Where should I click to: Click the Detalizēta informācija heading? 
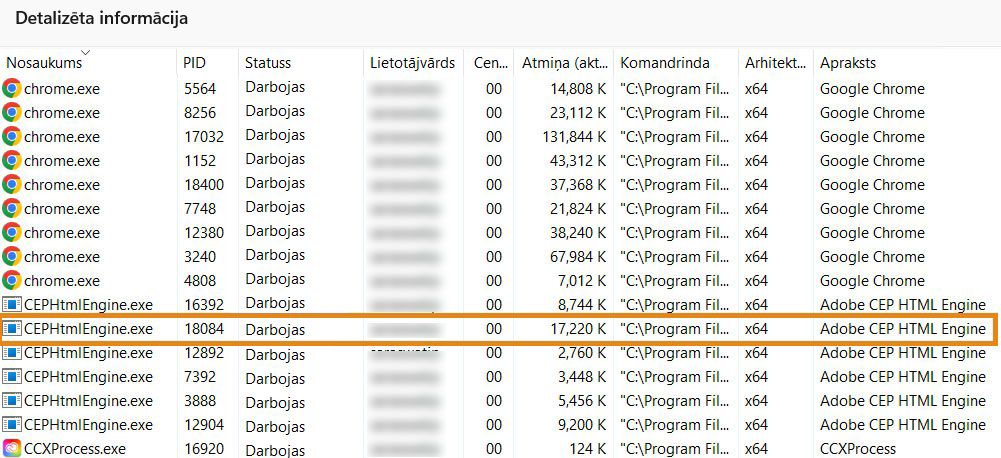click(x=101, y=19)
